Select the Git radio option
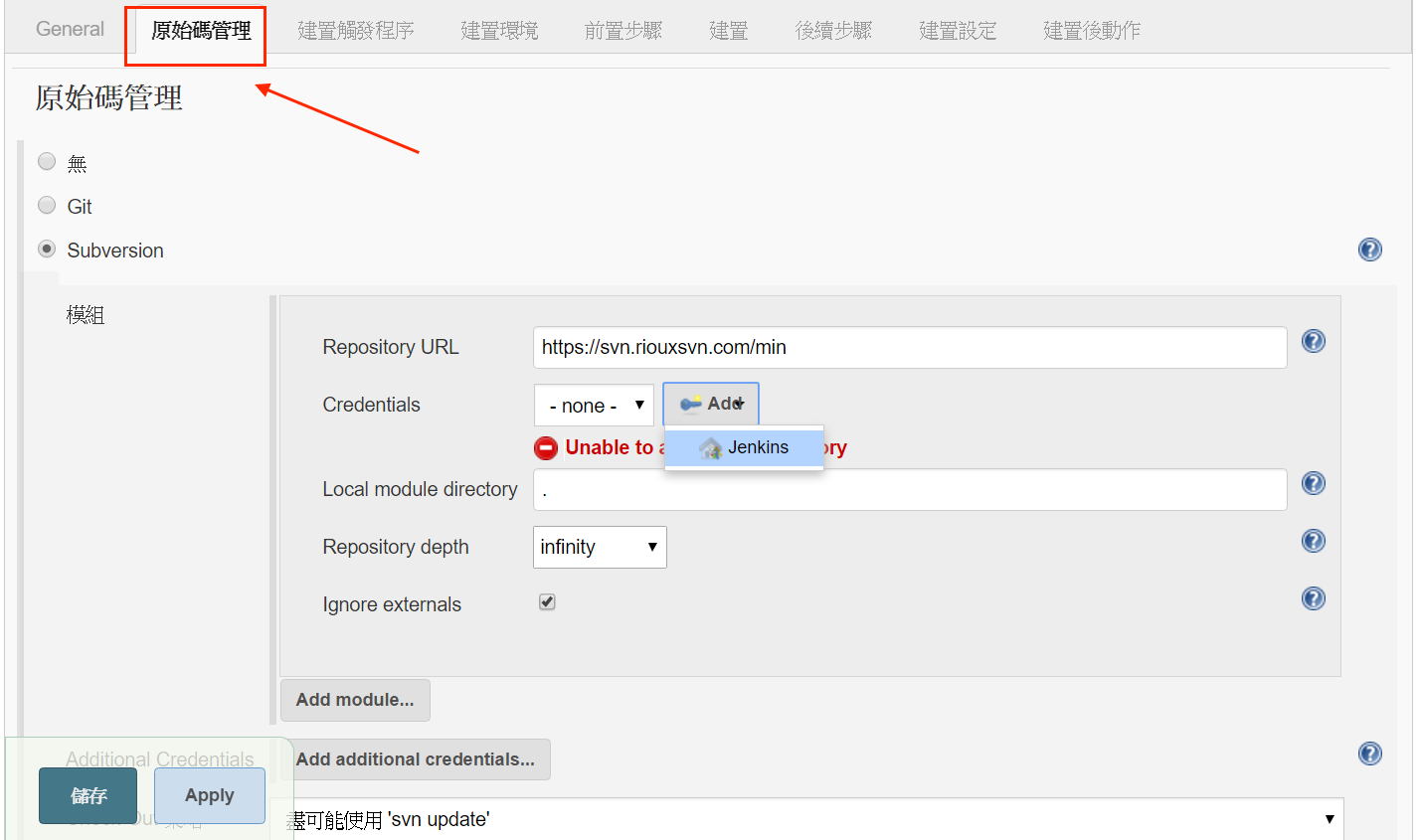The height and width of the screenshot is (840, 1421). 47,205
